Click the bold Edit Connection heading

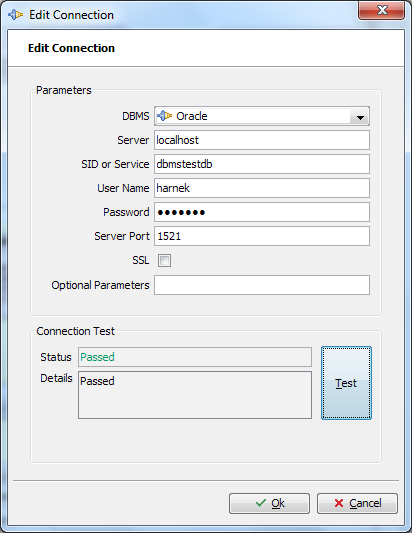(x=71, y=48)
